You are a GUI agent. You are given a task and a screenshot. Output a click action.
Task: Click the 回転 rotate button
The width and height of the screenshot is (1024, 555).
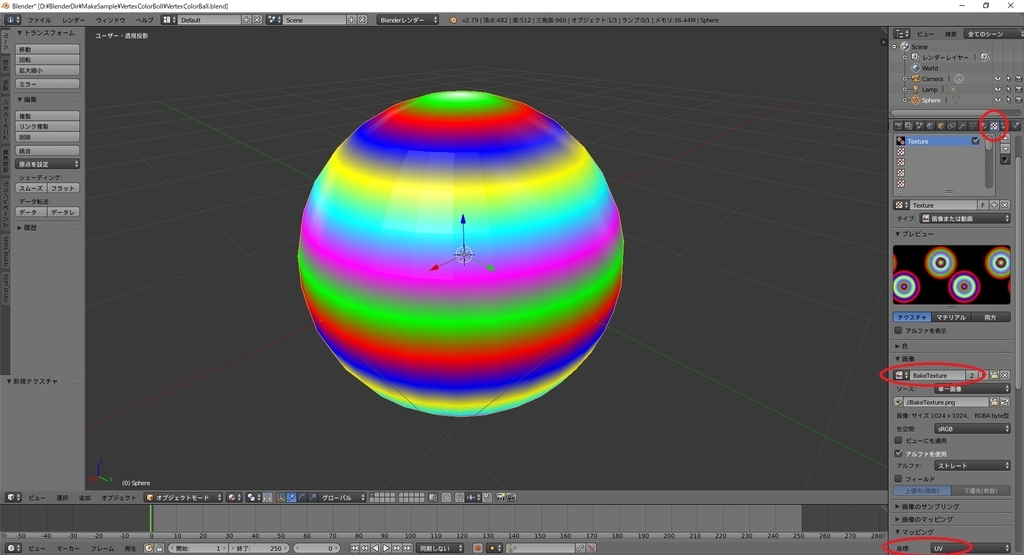pyautogui.click(x=48, y=59)
